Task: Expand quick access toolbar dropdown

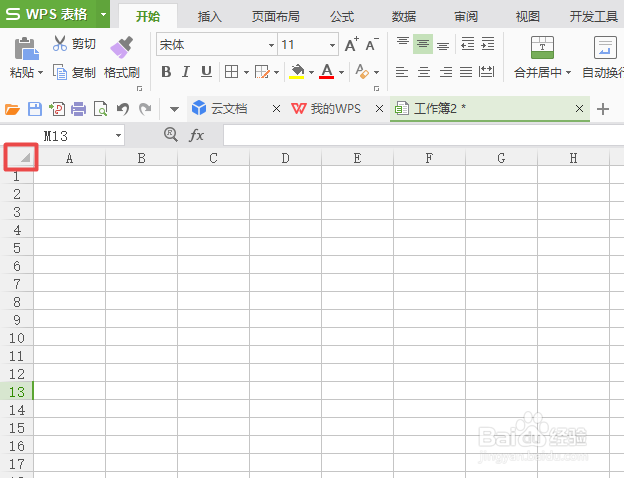Action: coord(174,109)
